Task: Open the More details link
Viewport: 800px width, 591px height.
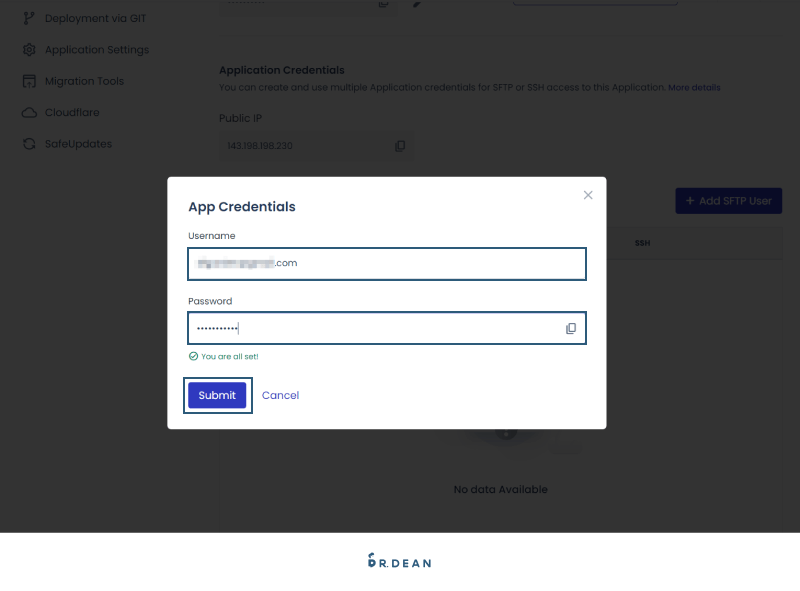Action: 694,87
